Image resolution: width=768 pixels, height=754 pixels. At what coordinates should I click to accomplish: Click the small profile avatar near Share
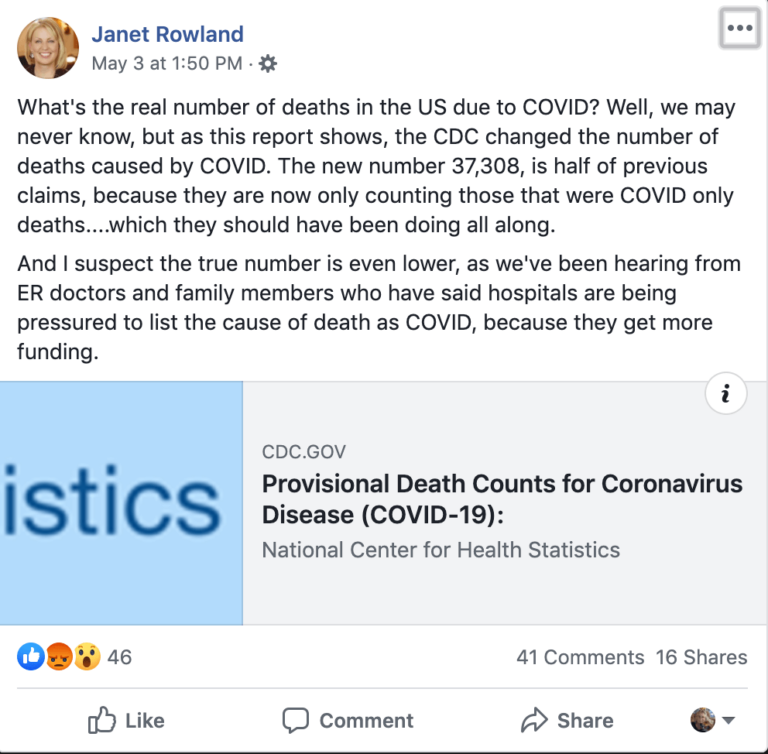(703, 720)
